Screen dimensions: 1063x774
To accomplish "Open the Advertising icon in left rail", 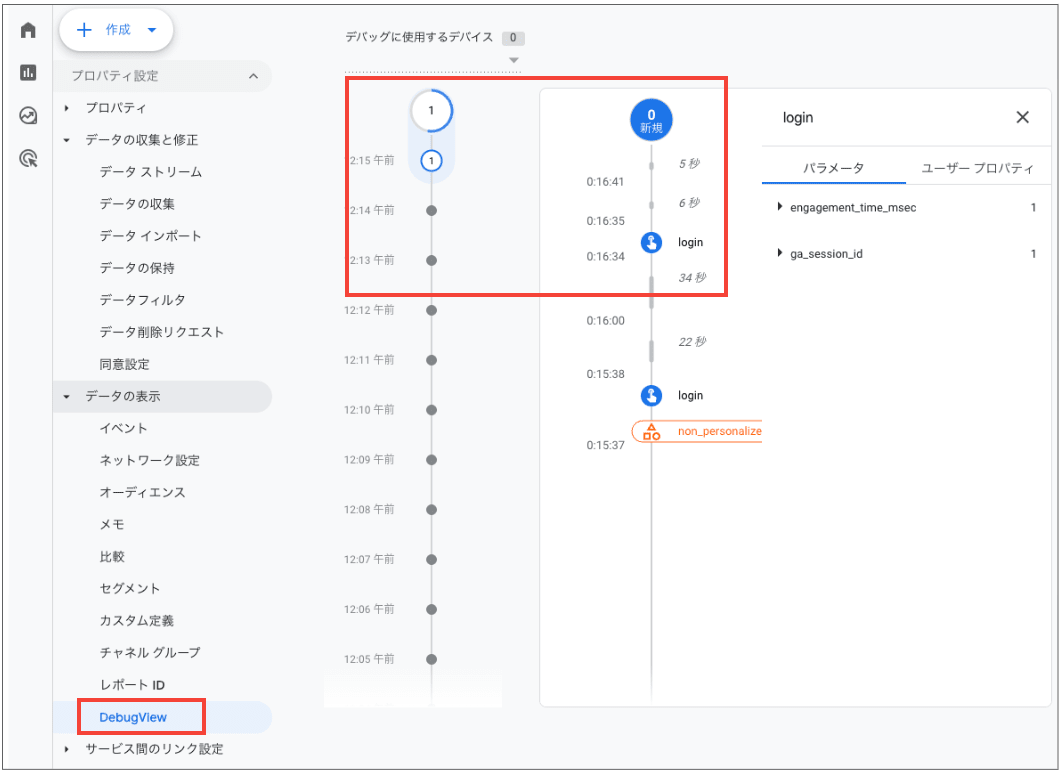I will click(x=28, y=158).
